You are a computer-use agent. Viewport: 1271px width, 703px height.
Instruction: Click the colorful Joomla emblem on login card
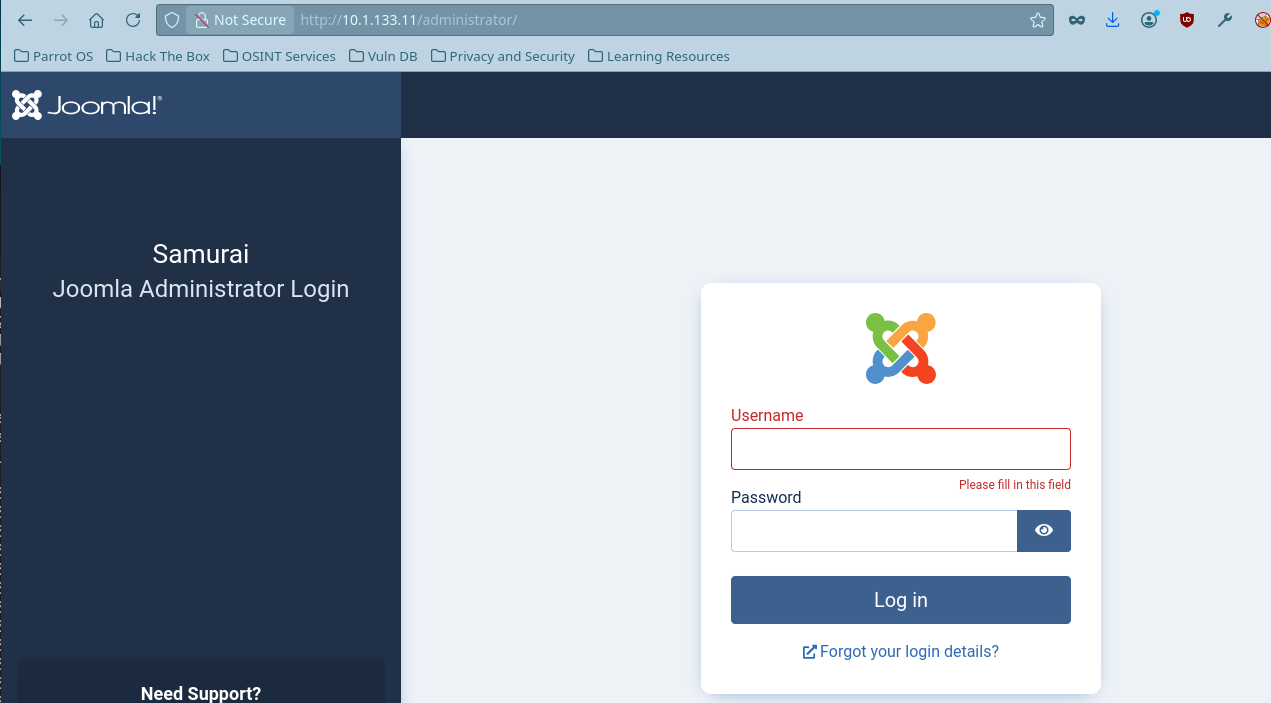(x=901, y=348)
